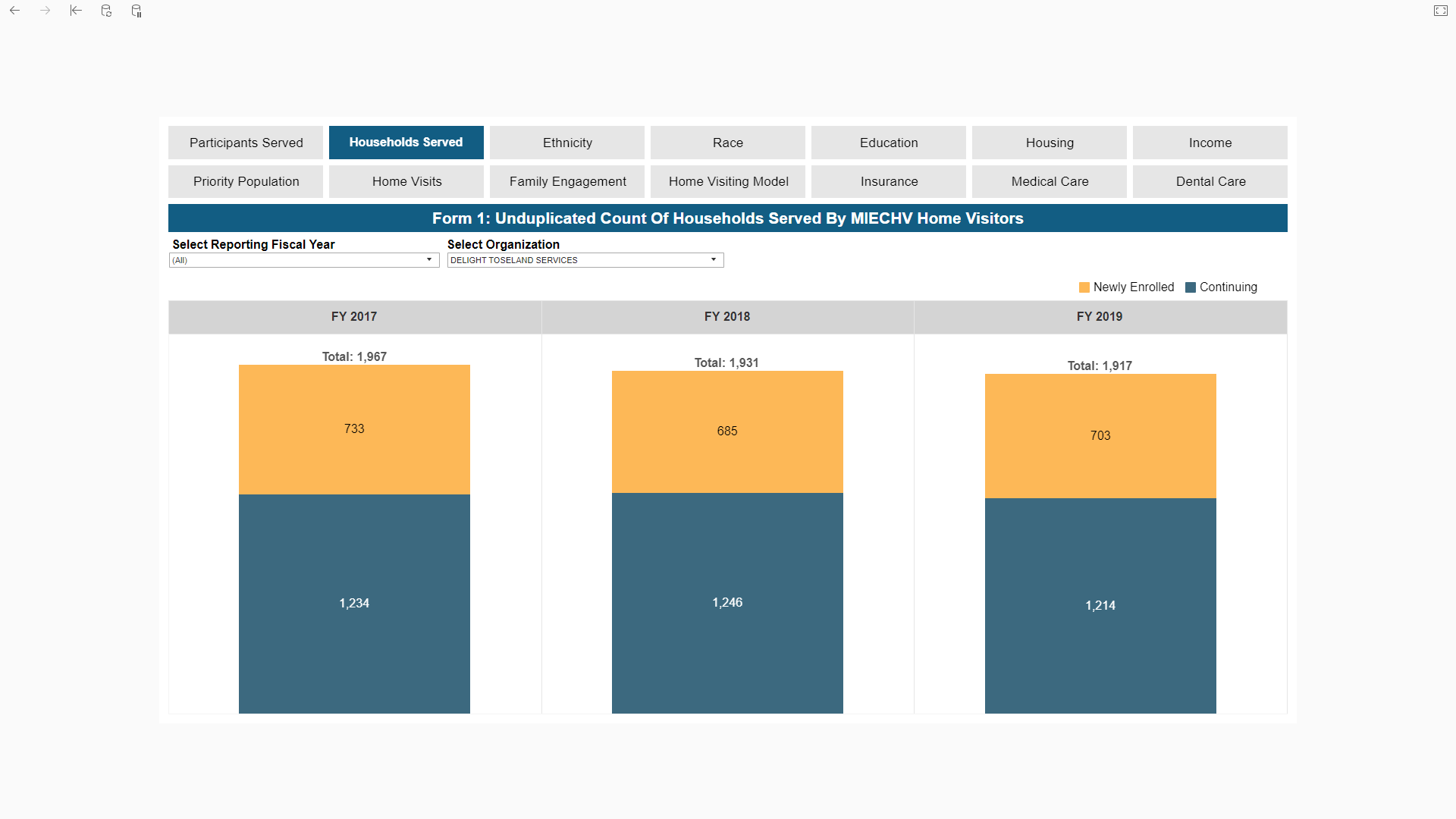Click the Newly Enrolled legend swatch
This screenshot has height=819, width=1456.
tap(1084, 287)
